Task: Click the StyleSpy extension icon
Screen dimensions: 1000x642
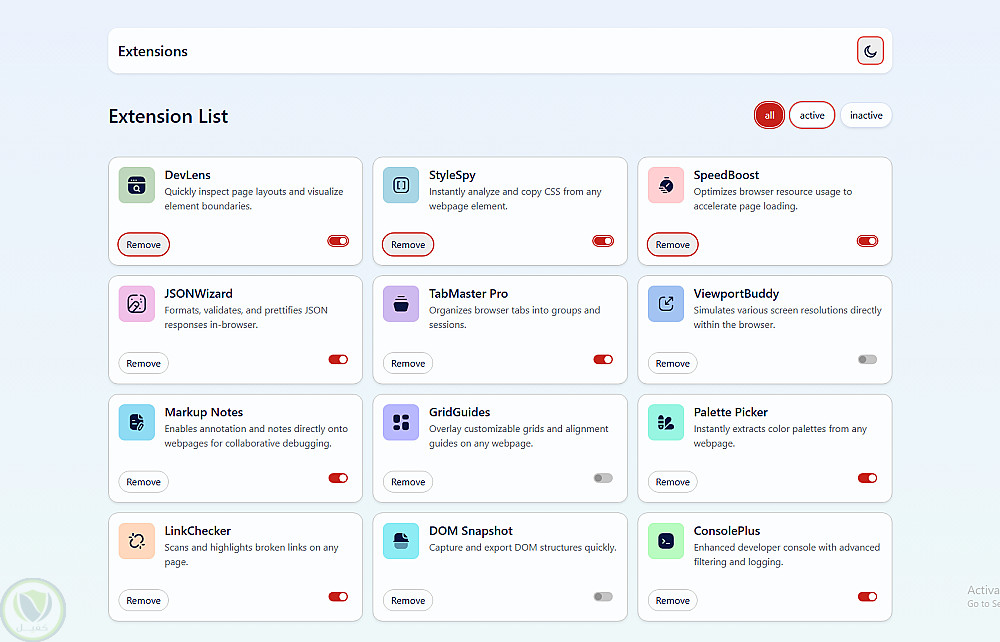Action: click(x=401, y=185)
